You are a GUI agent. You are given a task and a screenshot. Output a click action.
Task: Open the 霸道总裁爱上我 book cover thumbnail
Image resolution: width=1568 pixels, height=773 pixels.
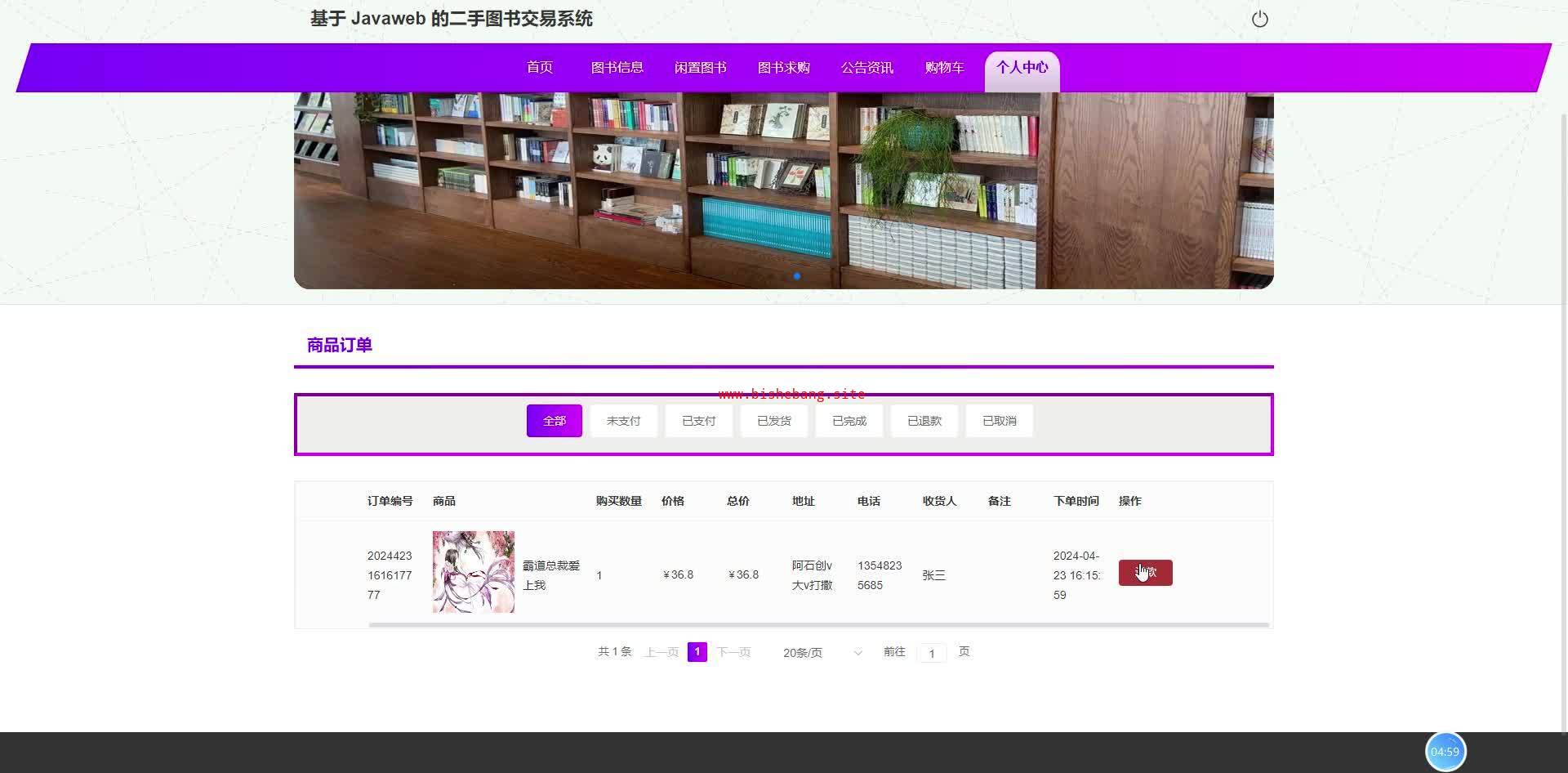click(x=474, y=572)
